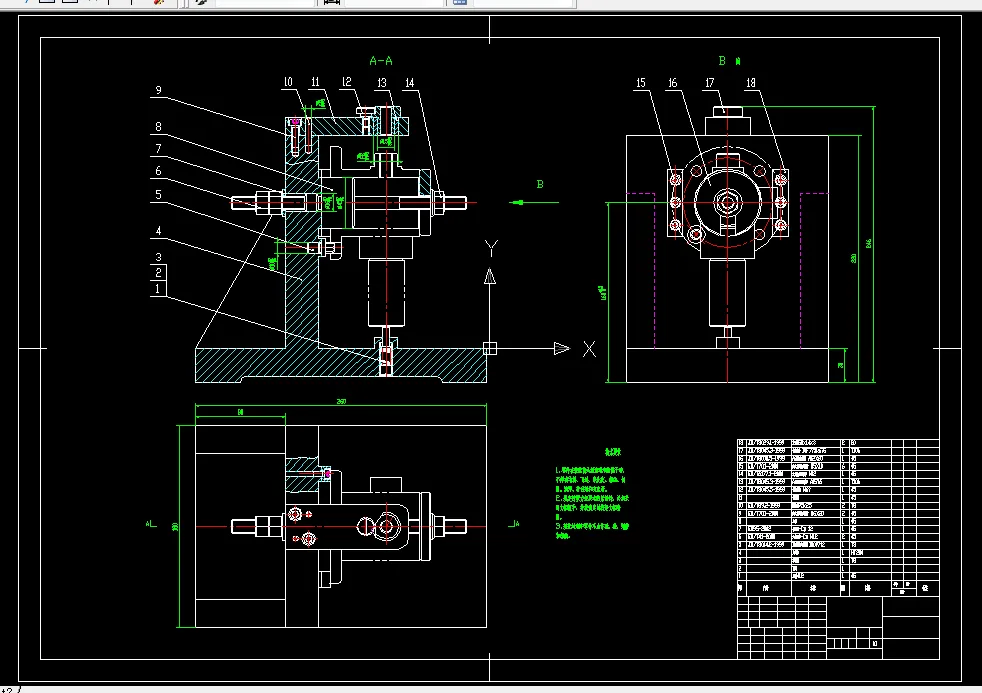Click part balloon number 10
The height and width of the screenshot is (693, 982).
point(288,82)
